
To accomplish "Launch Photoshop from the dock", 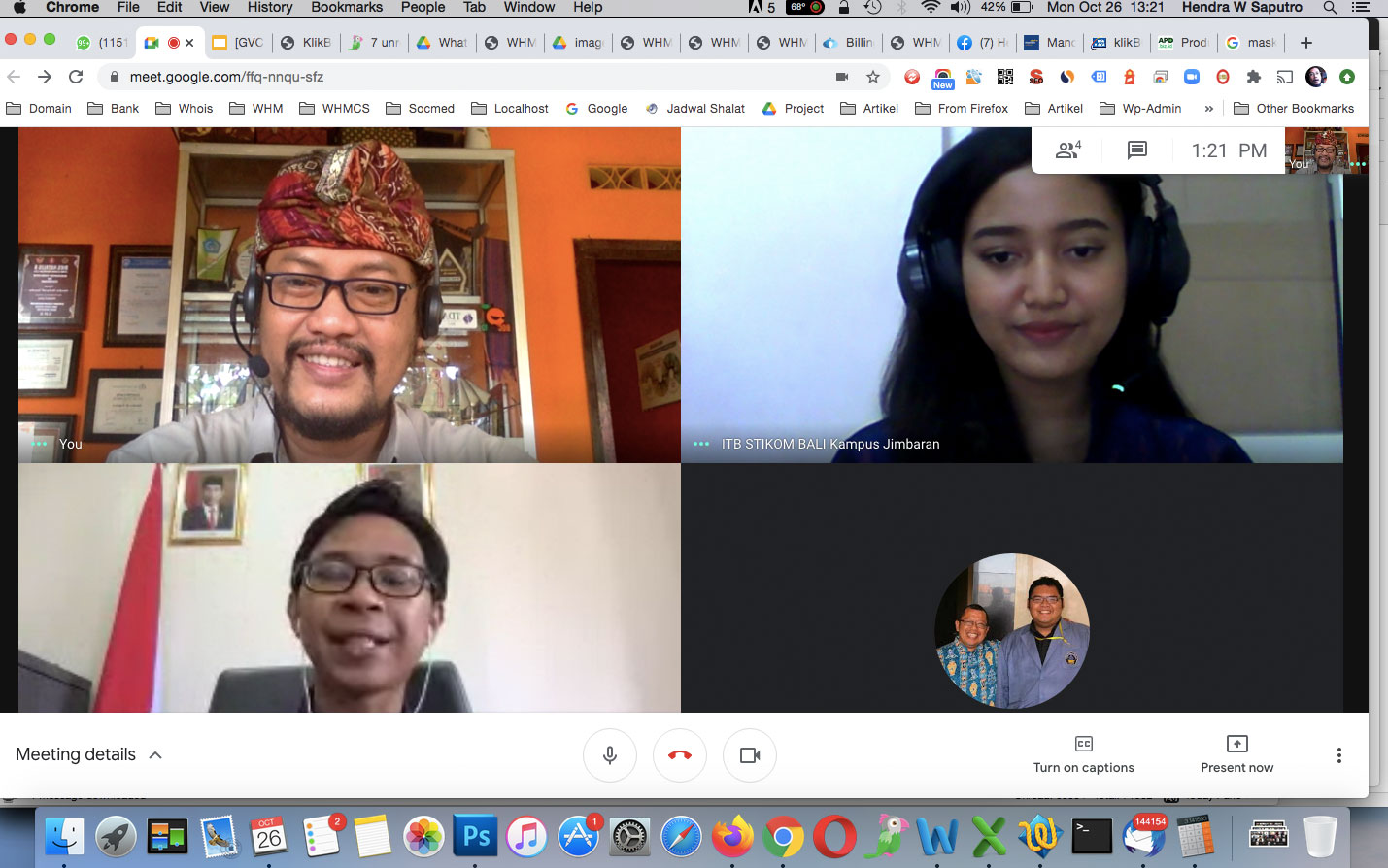I will click(x=476, y=836).
